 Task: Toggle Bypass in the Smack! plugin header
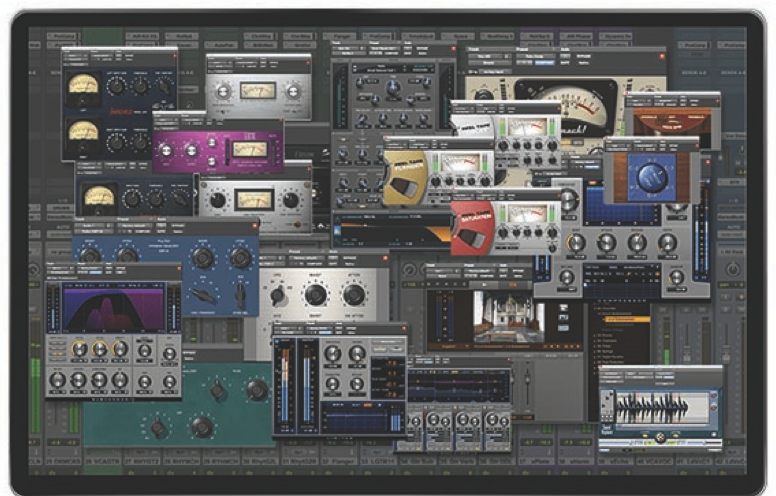583,56
